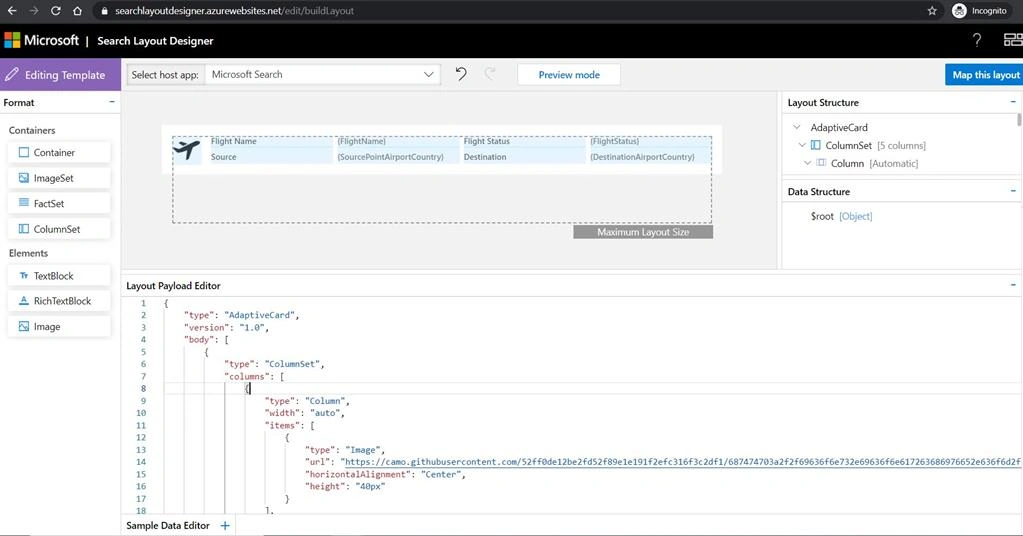Click the Sample Data Editor label

168,526
